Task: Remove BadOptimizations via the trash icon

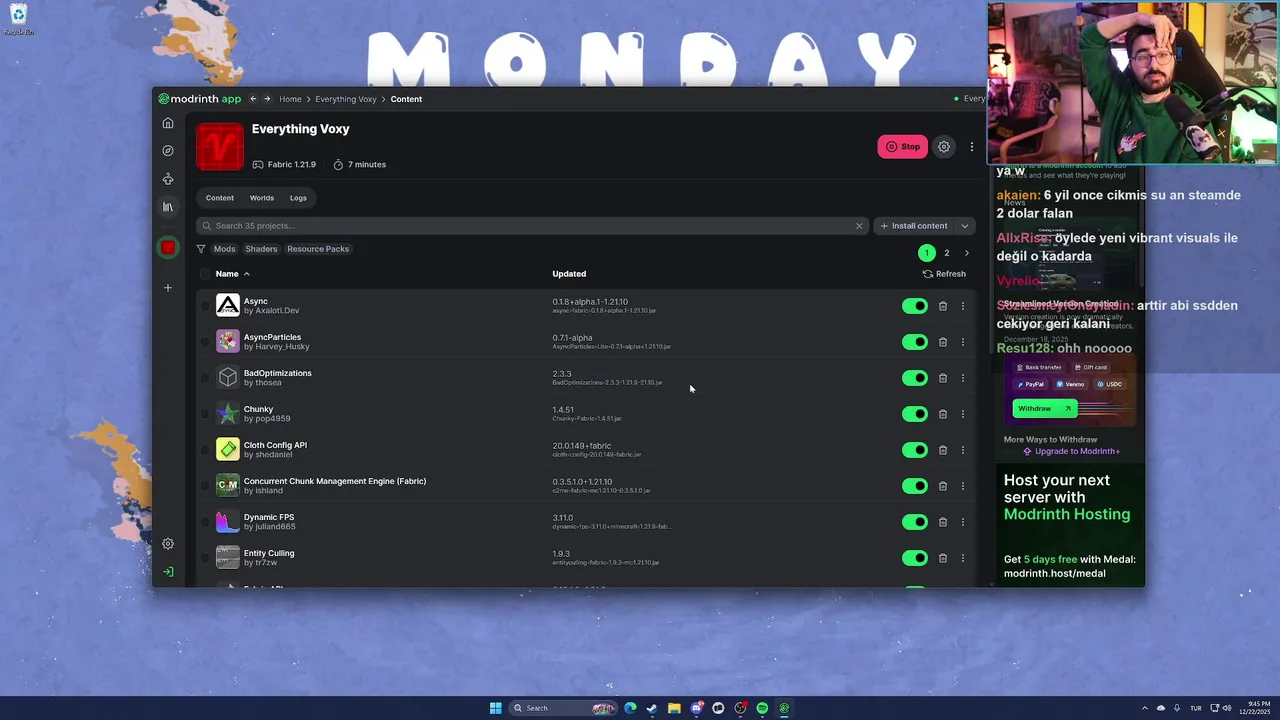Action: tap(943, 378)
